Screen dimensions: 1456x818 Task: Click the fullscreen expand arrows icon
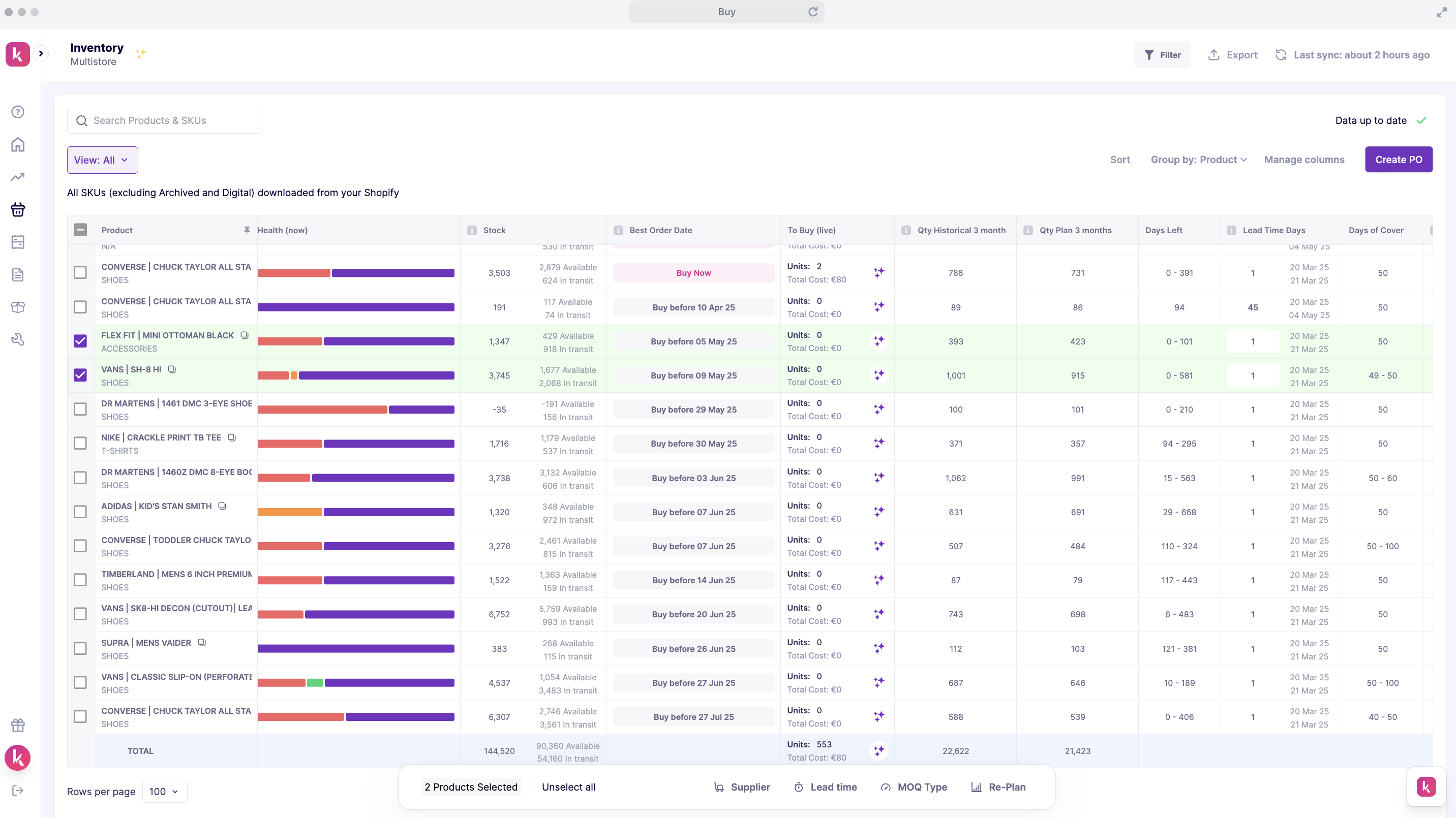[x=1442, y=12]
